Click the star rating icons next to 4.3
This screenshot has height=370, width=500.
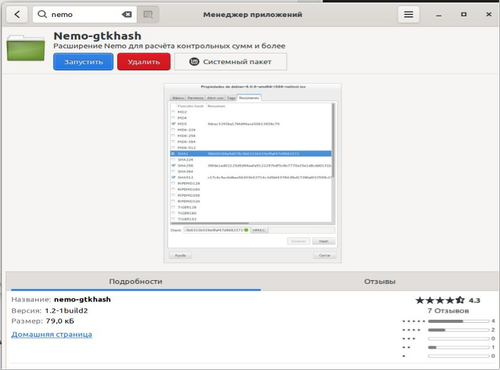pos(440,300)
